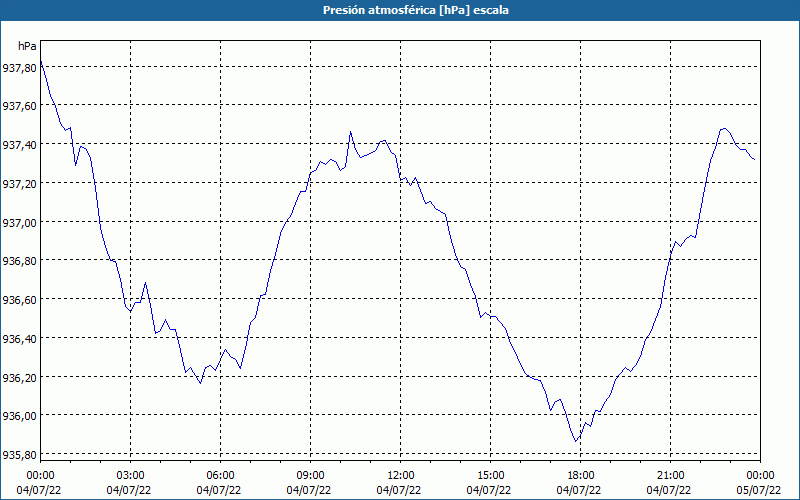This screenshot has width=800, height=500.
Task: Select the 15:00 x-axis tick label
Action: click(x=490, y=476)
